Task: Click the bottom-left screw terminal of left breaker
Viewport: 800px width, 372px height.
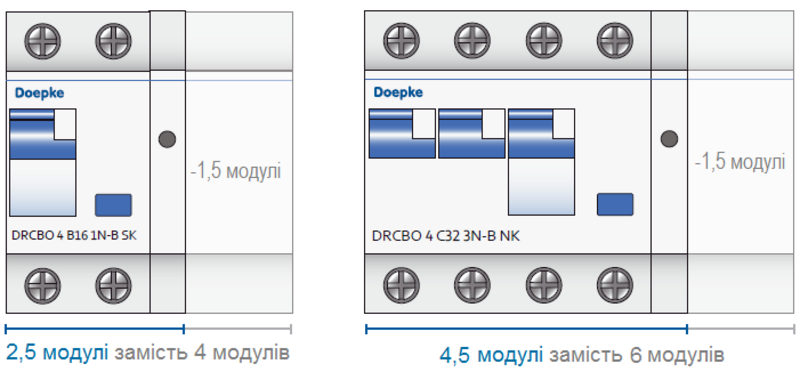Action: (x=42, y=285)
